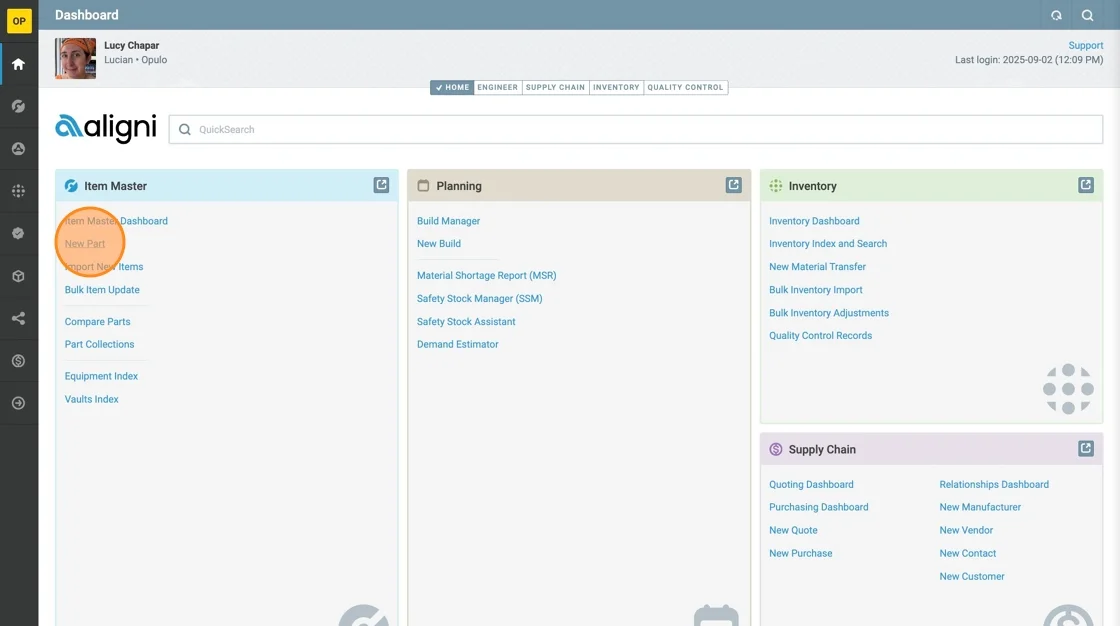The image size is (1120, 626).
Task: Click the sidebar dollar-sign Supply Chain icon
Action: click(x=18, y=361)
